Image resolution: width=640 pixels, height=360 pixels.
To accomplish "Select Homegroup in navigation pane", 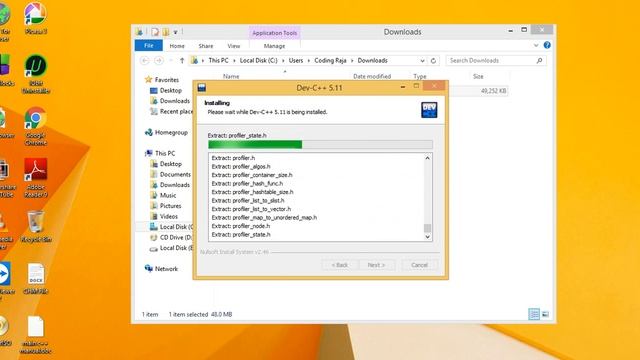I will [167, 132].
